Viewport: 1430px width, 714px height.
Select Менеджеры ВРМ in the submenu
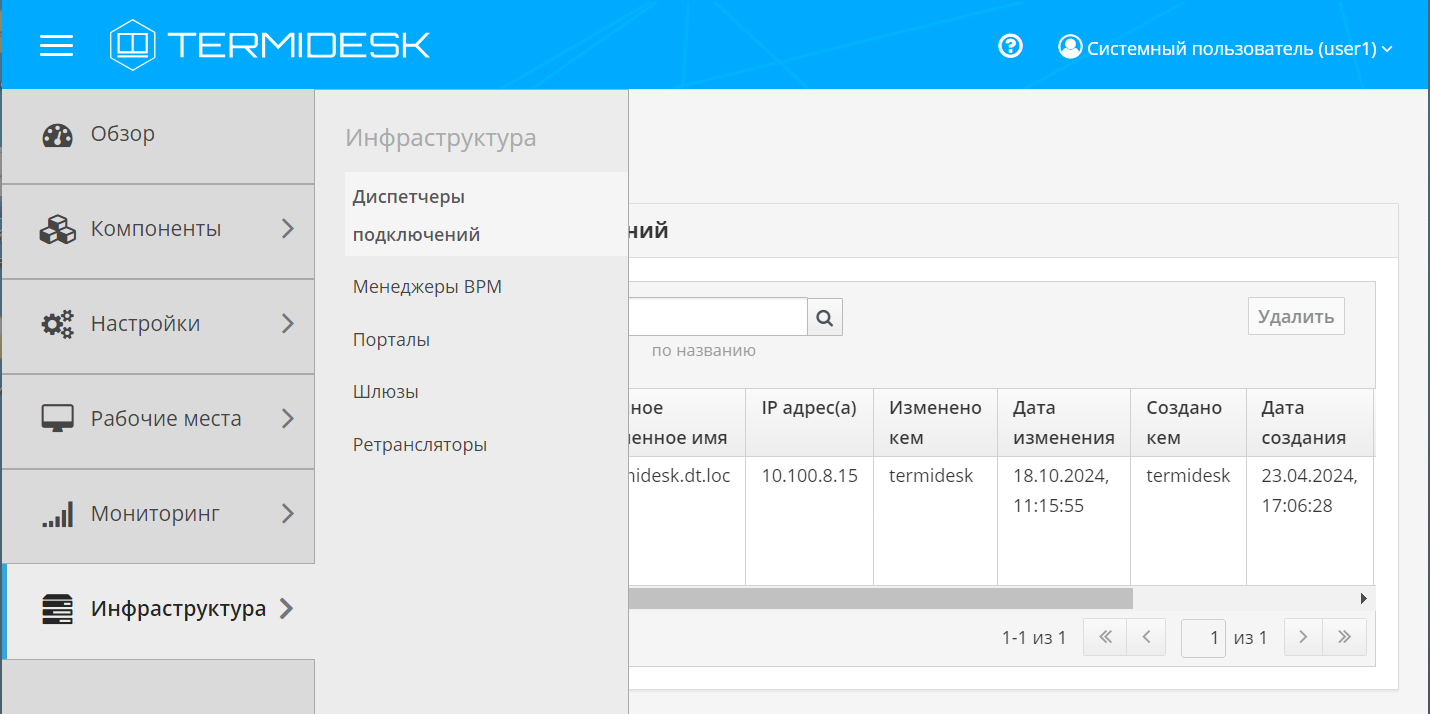point(427,287)
